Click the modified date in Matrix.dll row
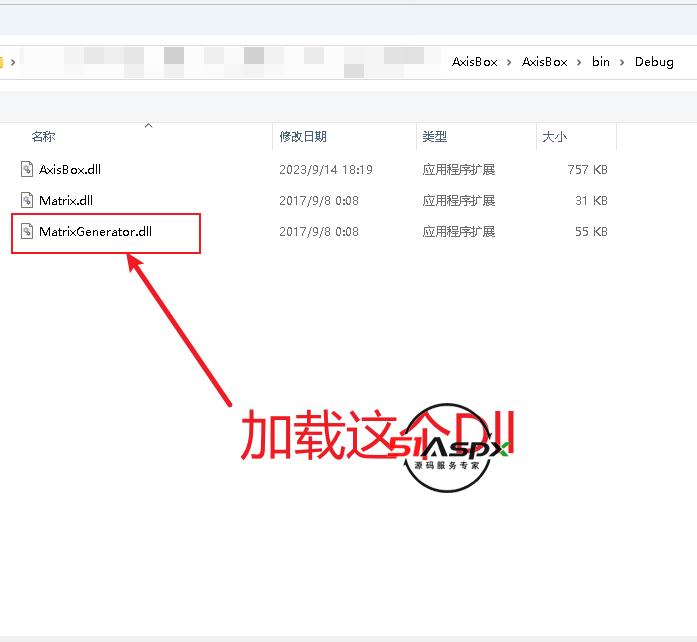The width and height of the screenshot is (697, 642). [x=319, y=201]
